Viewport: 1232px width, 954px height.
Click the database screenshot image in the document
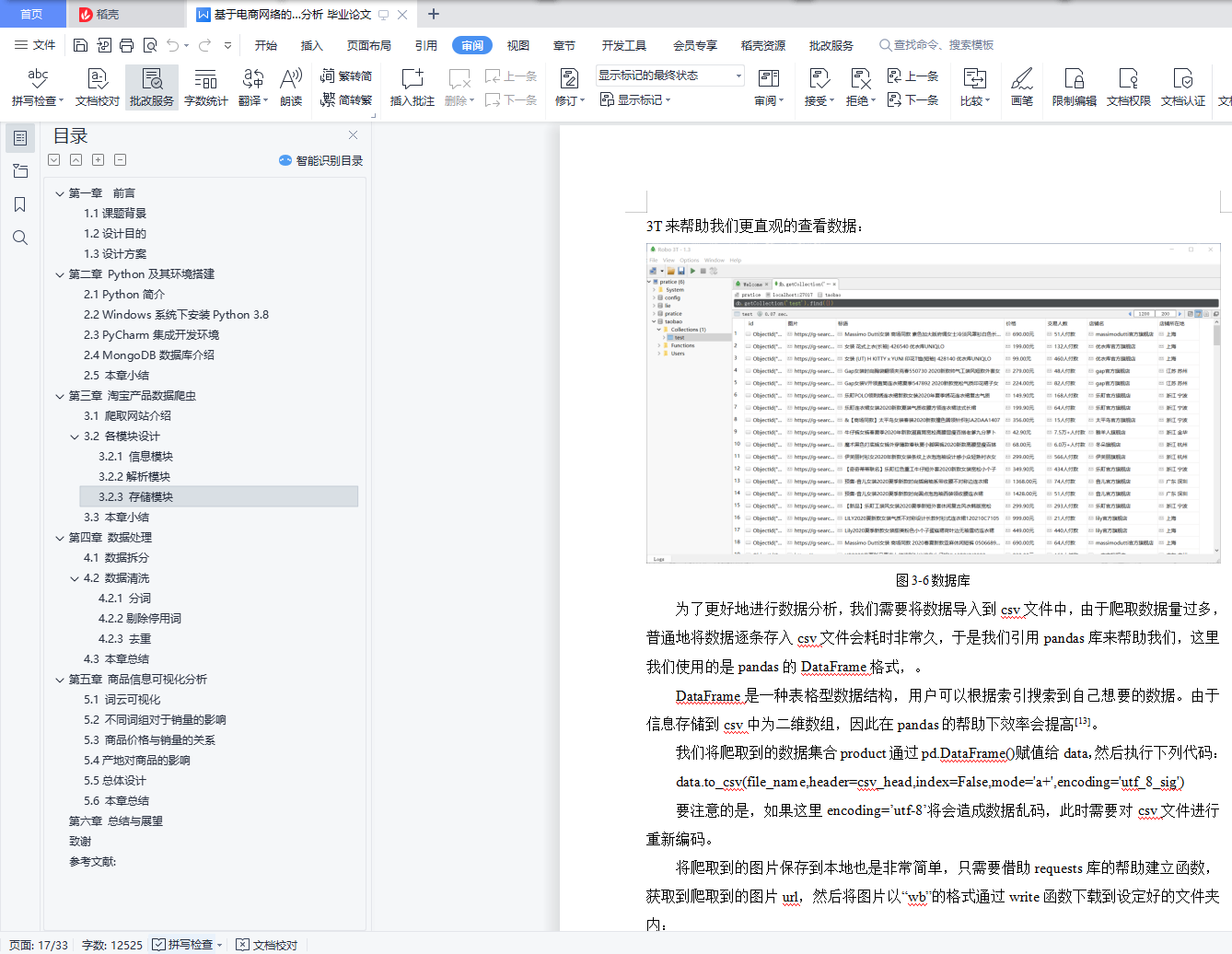pyautogui.click(x=934, y=403)
